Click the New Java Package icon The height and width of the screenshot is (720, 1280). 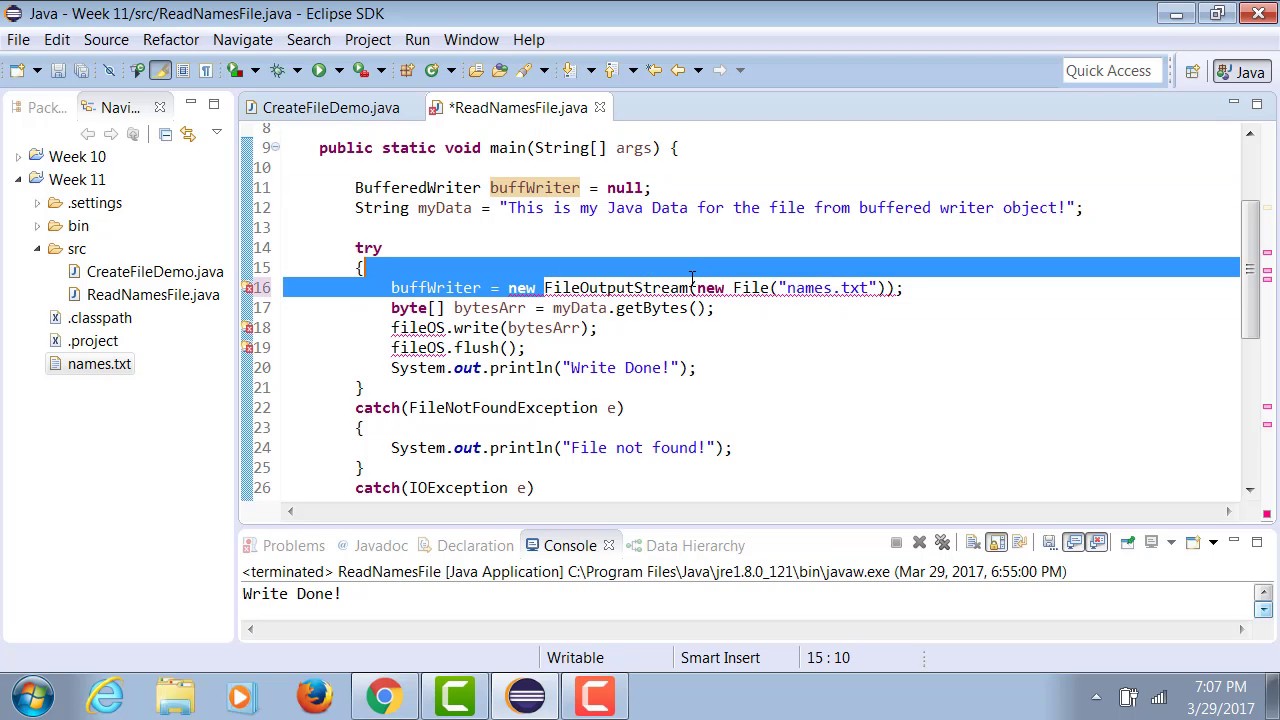[x=407, y=70]
